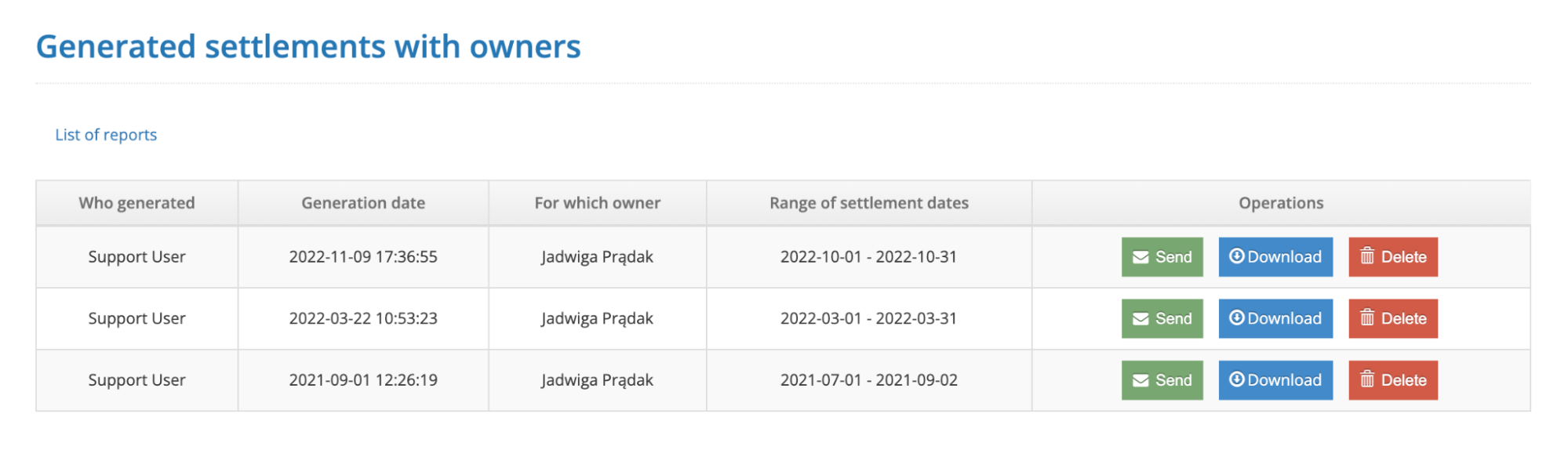The height and width of the screenshot is (461, 1568).
Task: Click envelope icon in the 2022-03-22 row
Action: (1141, 319)
